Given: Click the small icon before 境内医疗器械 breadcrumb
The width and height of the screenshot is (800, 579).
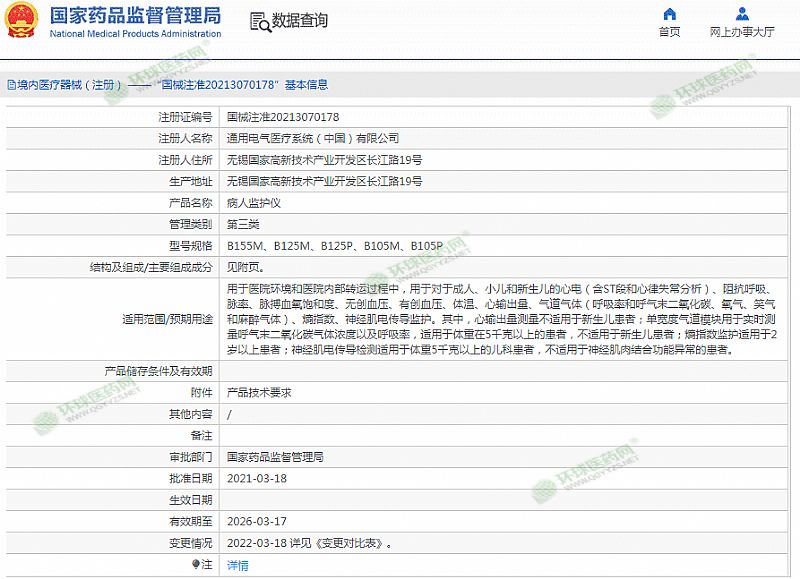Looking at the screenshot, I should pyautogui.click(x=10, y=85).
